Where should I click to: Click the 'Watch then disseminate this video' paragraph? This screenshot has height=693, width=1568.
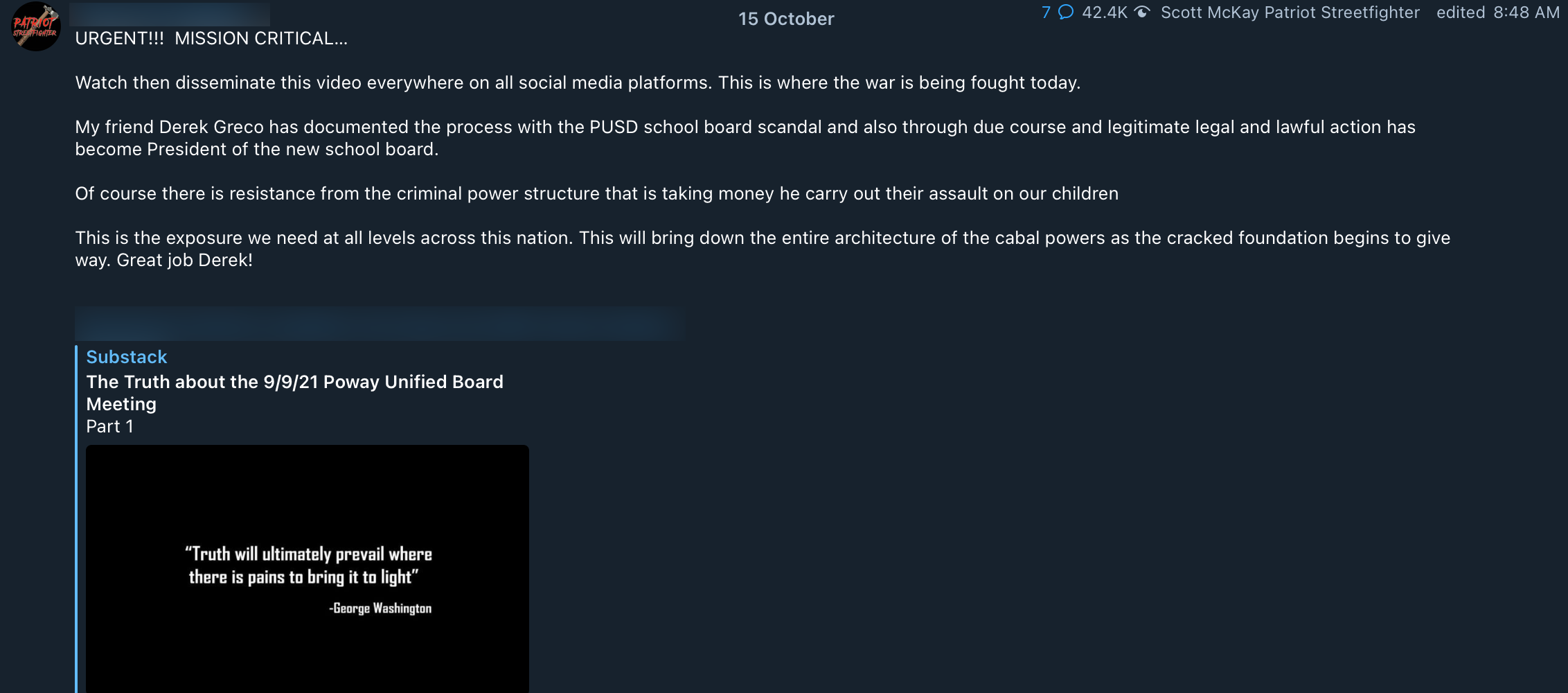point(578,82)
